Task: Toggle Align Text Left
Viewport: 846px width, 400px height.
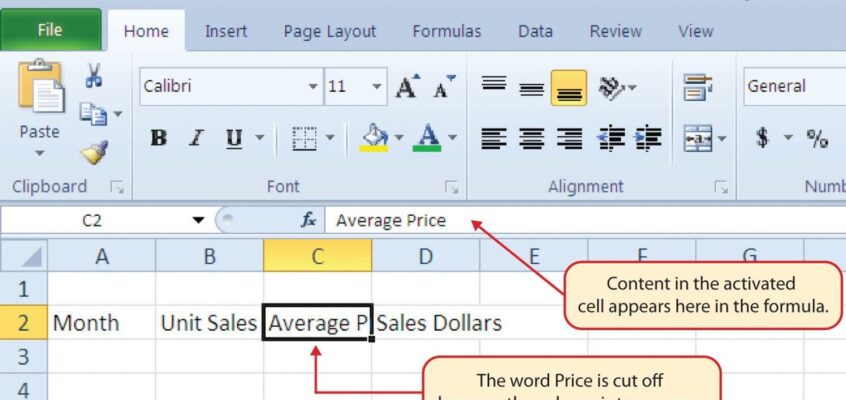Action: (494, 138)
